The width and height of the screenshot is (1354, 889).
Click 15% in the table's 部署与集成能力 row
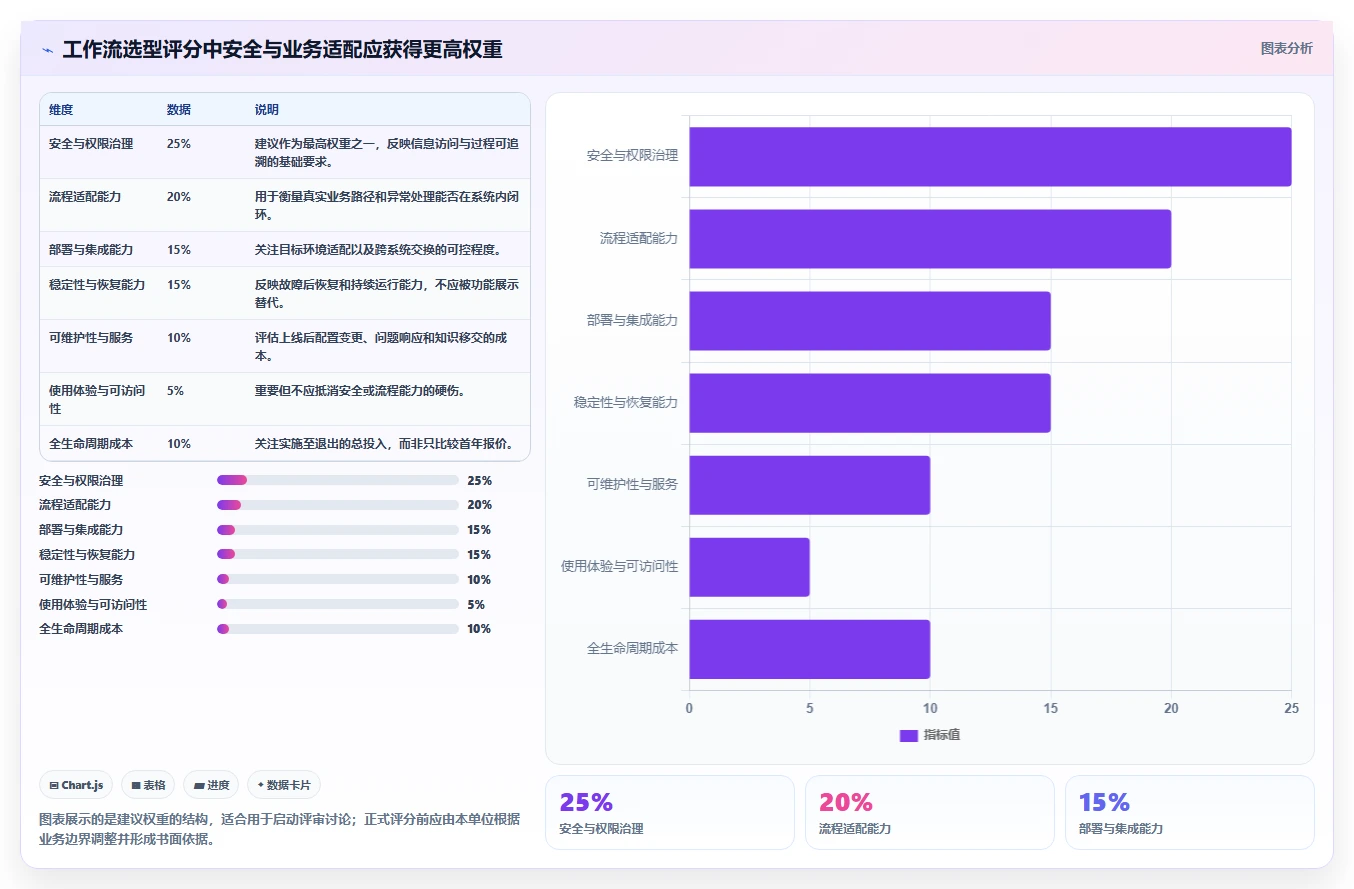179,249
